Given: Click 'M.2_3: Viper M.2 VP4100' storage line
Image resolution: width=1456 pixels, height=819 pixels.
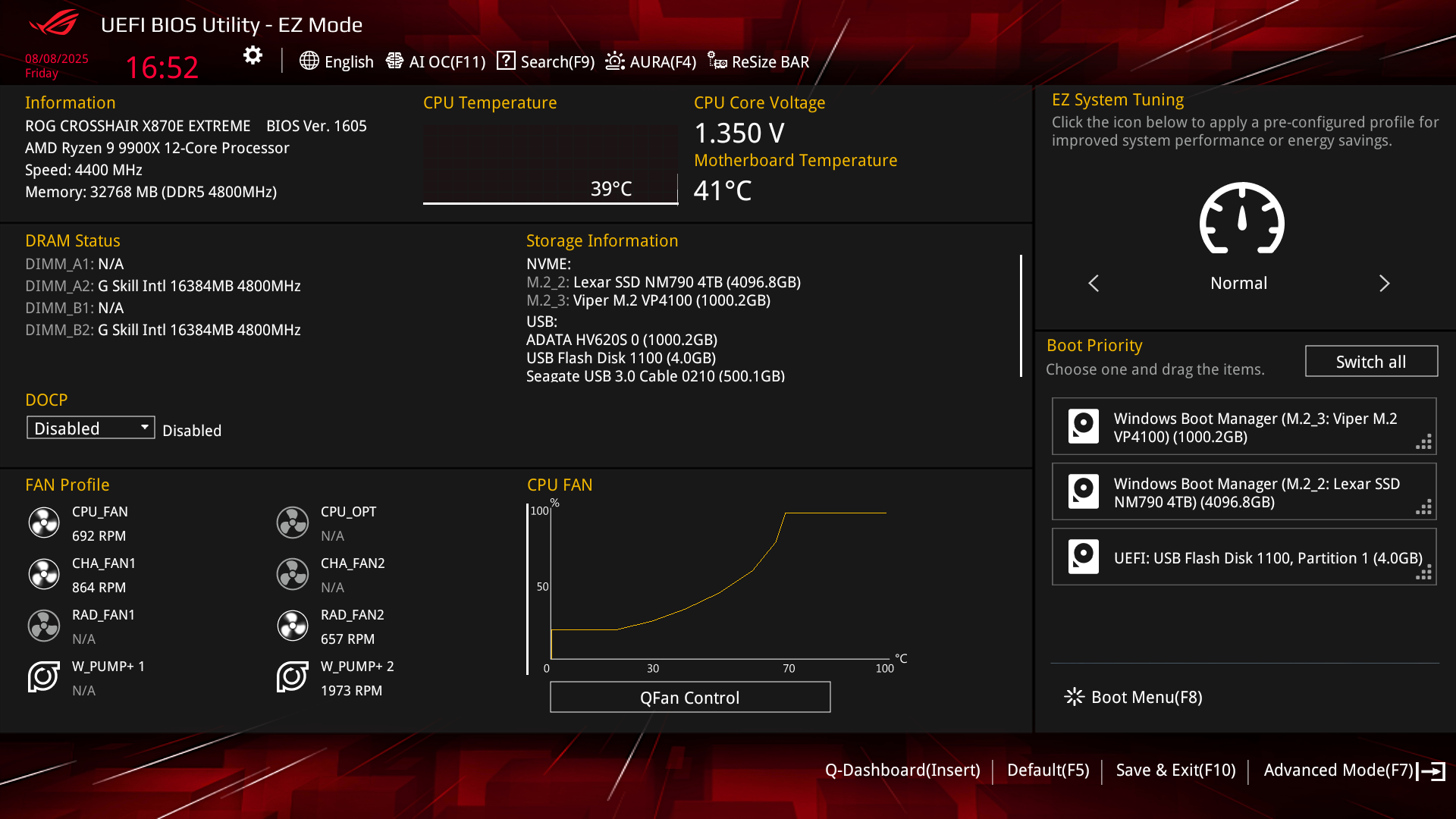Looking at the screenshot, I should coord(648,300).
